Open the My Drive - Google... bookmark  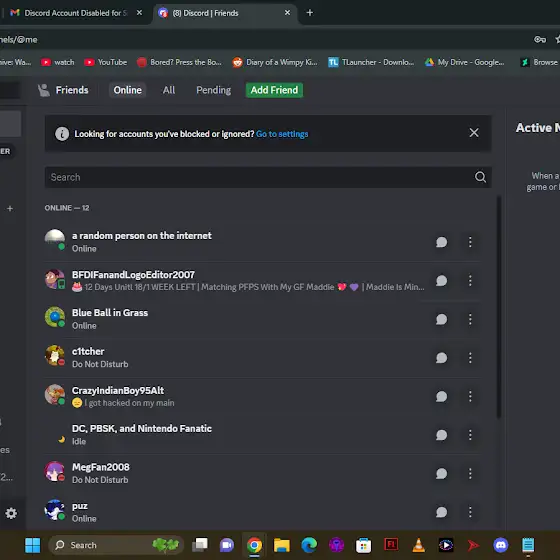(x=464, y=62)
